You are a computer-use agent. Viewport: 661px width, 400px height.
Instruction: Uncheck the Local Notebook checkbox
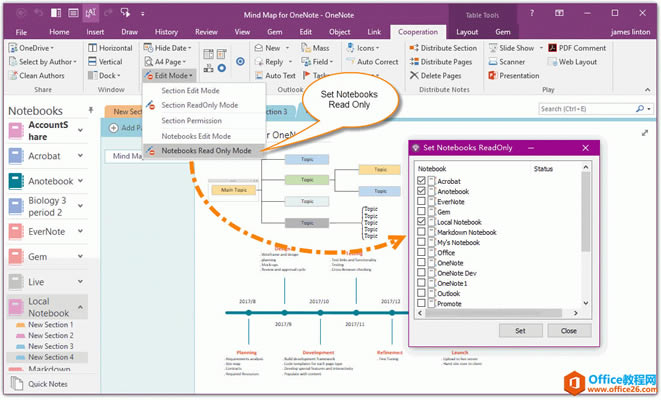[x=421, y=222]
